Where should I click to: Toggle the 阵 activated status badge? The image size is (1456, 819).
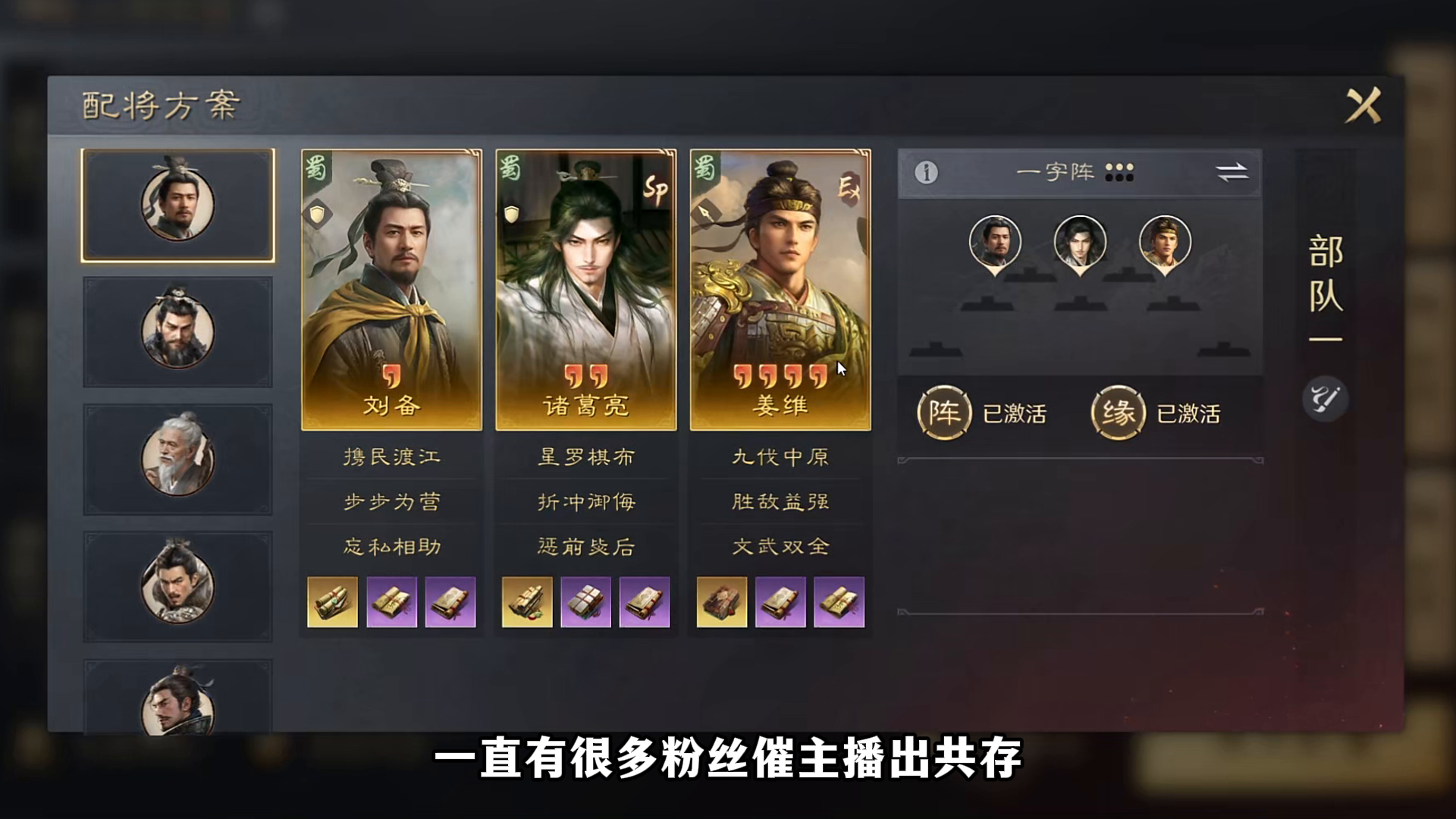(982, 413)
